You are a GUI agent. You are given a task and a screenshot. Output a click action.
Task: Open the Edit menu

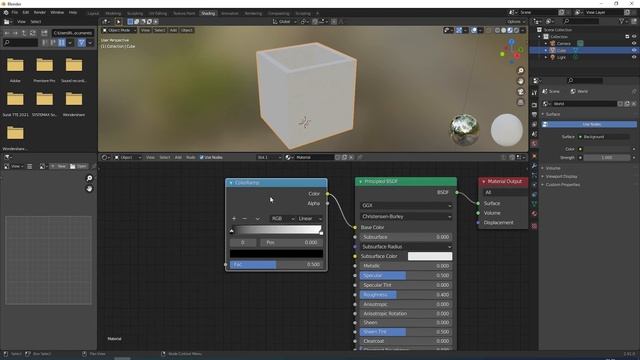pyautogui.click(x=26, y=13)
